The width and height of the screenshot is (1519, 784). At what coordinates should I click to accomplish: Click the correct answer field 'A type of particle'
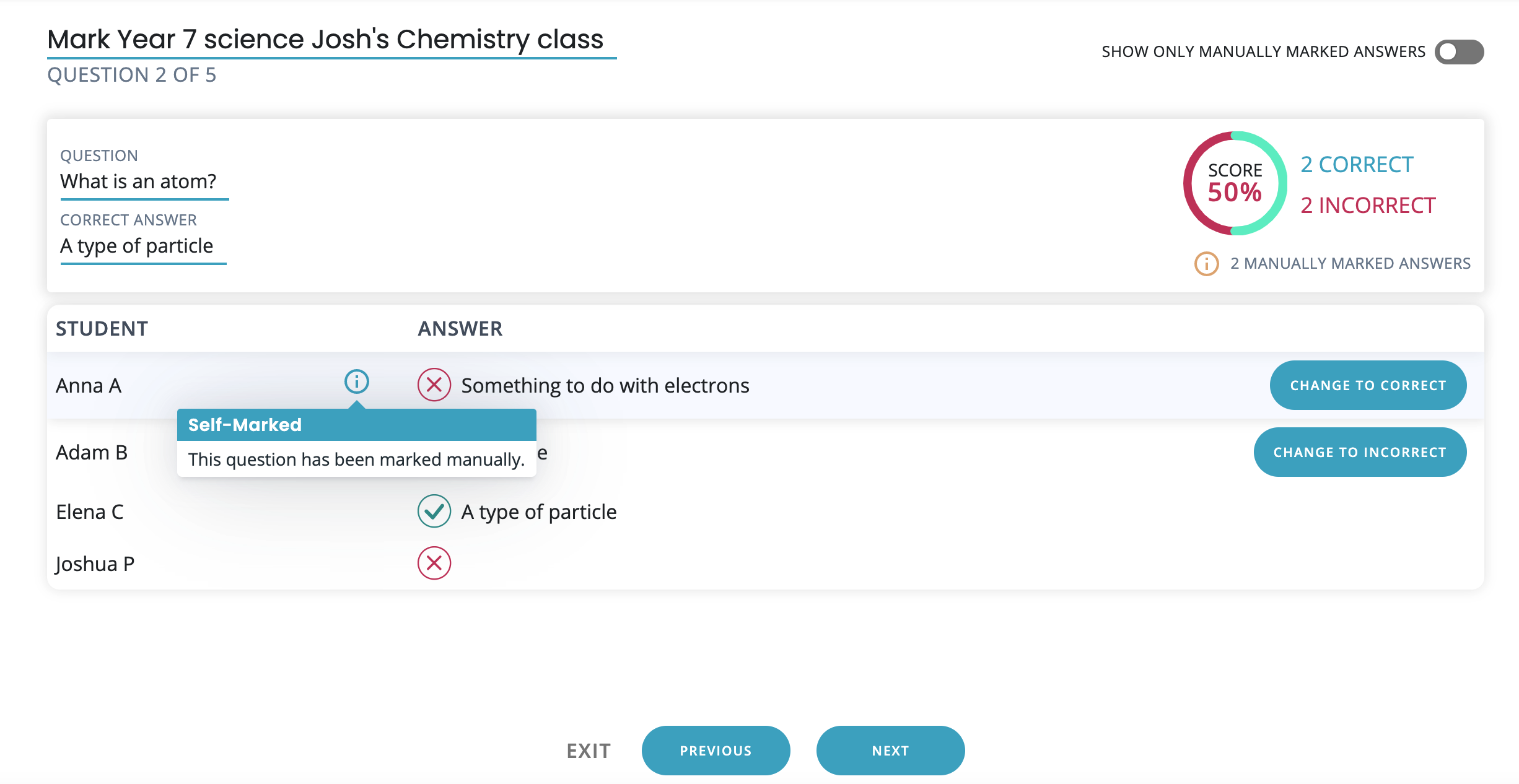tap(137, 246)
